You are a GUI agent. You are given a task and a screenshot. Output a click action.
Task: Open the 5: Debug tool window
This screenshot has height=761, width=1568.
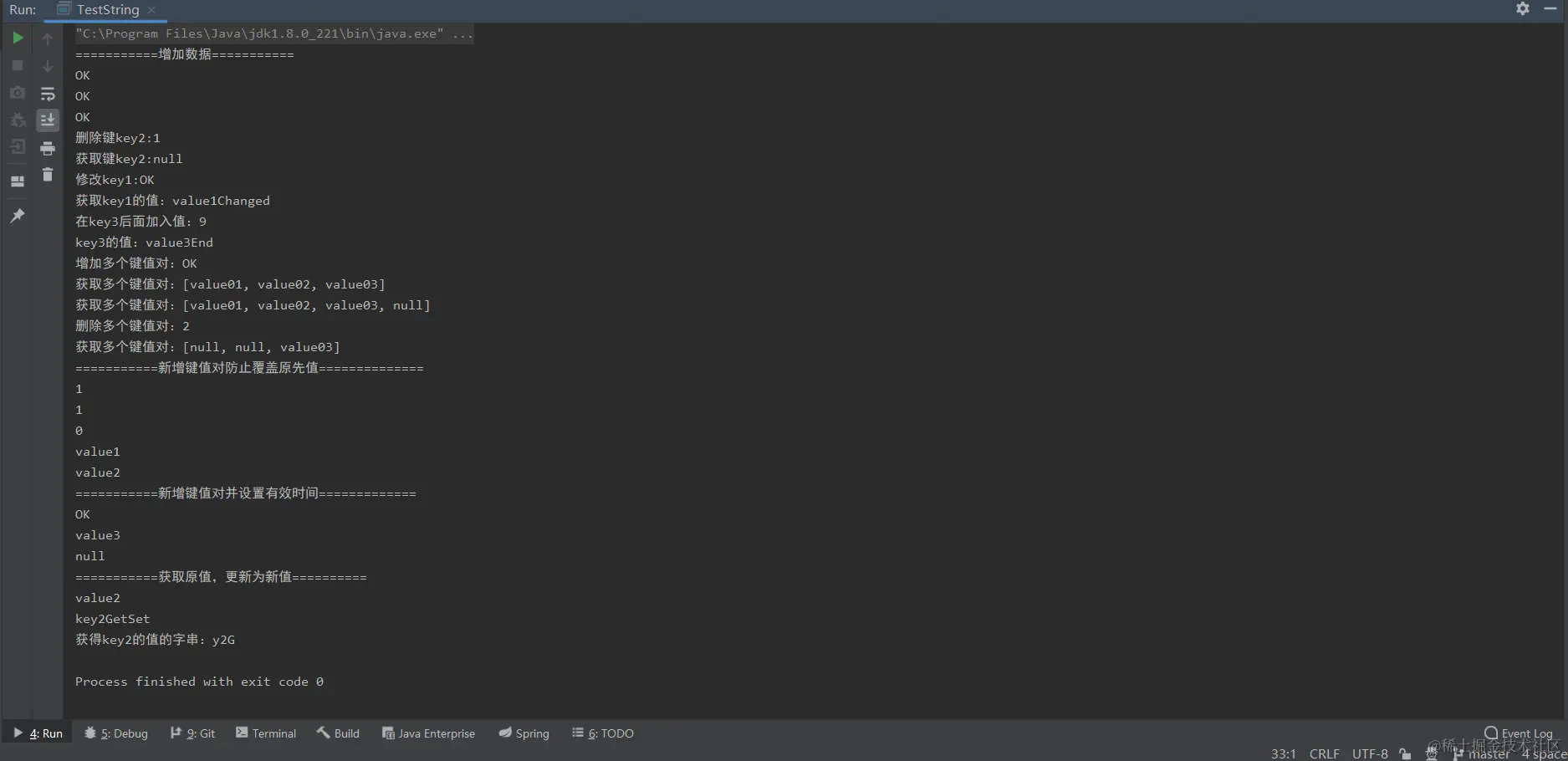point(116,733)
